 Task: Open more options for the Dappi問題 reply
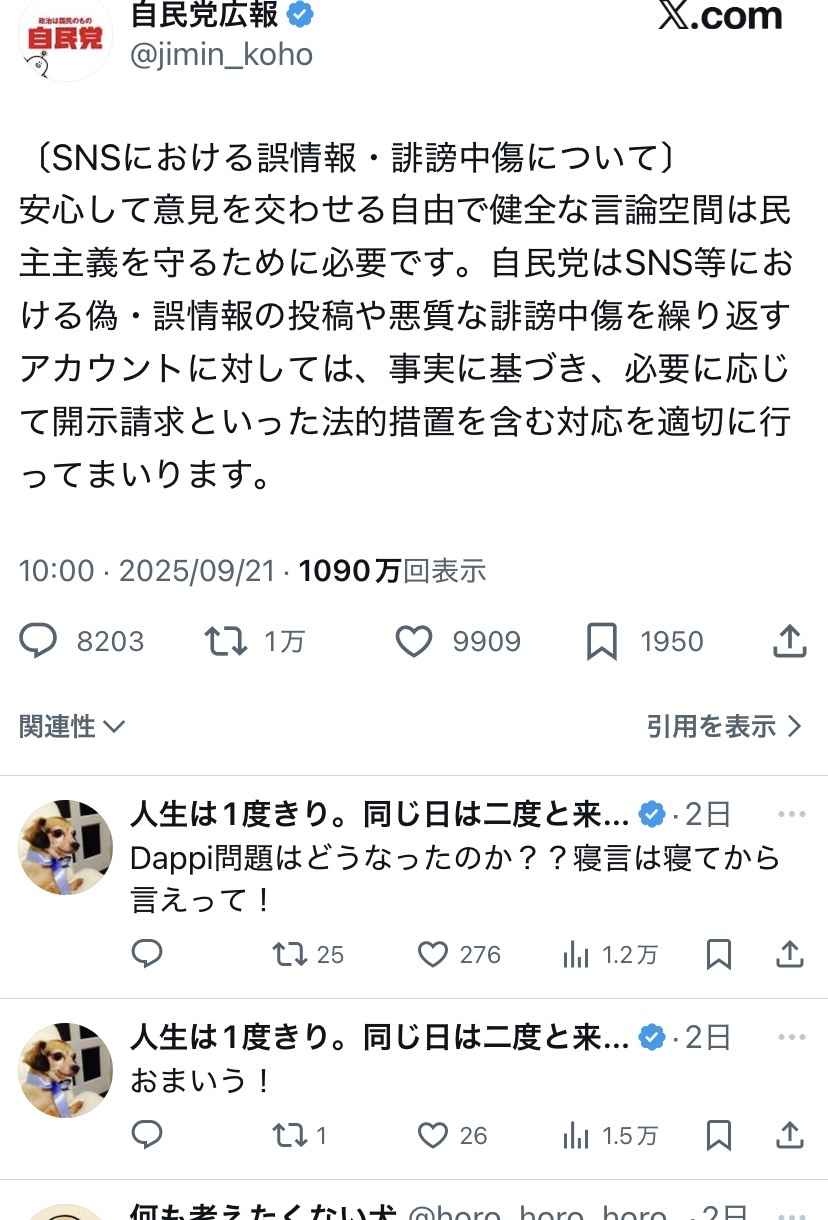coord(791,814)
